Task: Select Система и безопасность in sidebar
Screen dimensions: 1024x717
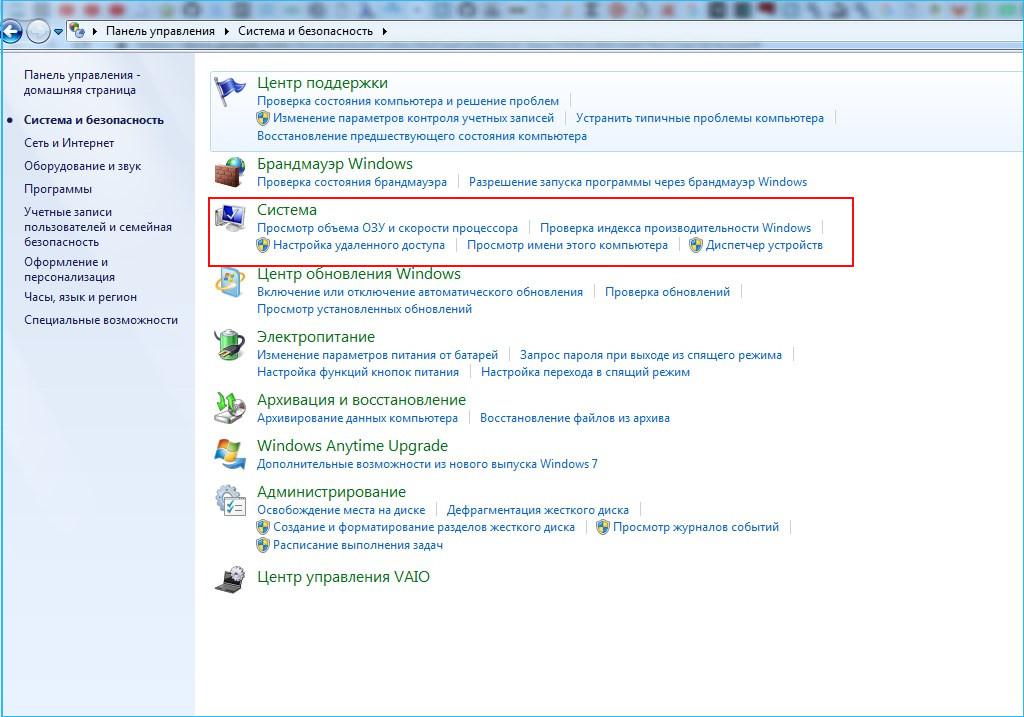Action: point(93,120)
